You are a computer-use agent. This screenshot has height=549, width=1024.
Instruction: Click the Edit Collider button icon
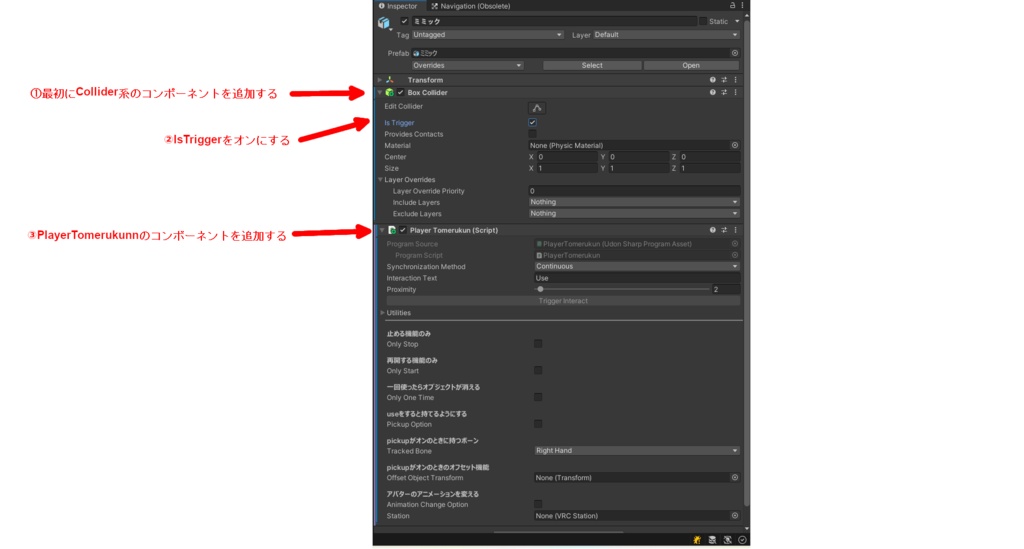(537, 108)
